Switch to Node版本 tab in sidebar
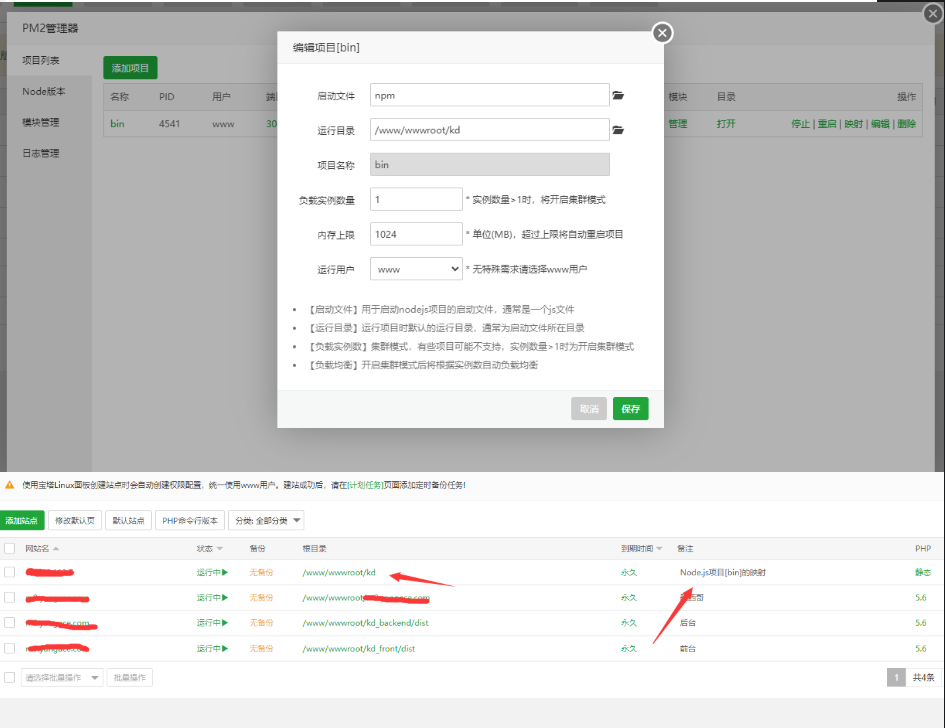 44,91
